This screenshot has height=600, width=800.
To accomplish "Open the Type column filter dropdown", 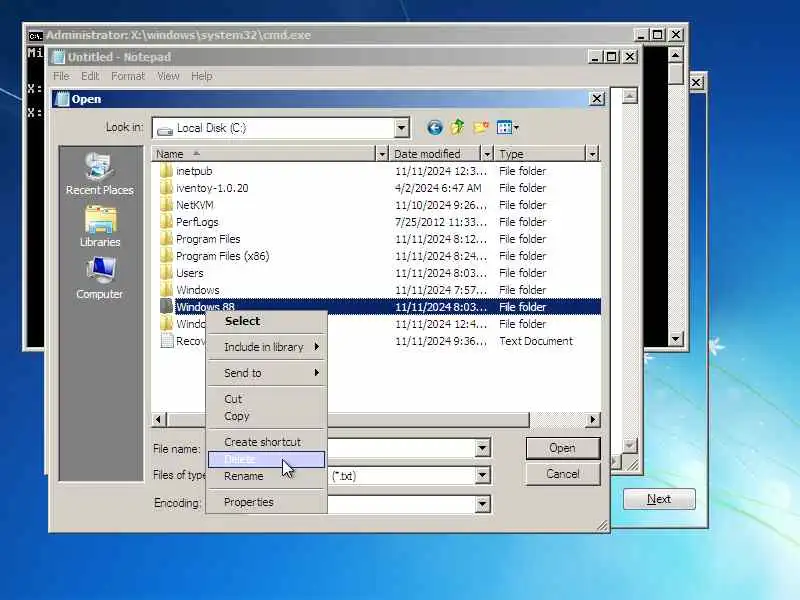I will 592,154.
